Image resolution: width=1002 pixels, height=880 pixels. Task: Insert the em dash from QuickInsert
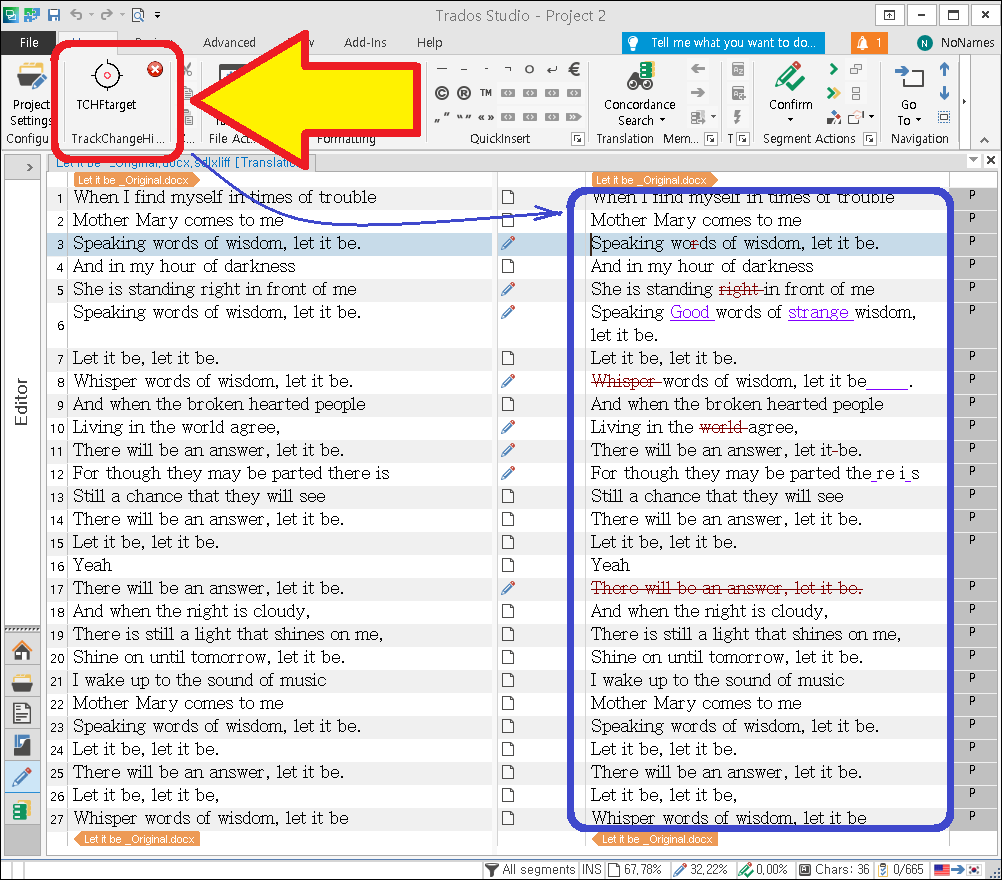coord(442,69)
